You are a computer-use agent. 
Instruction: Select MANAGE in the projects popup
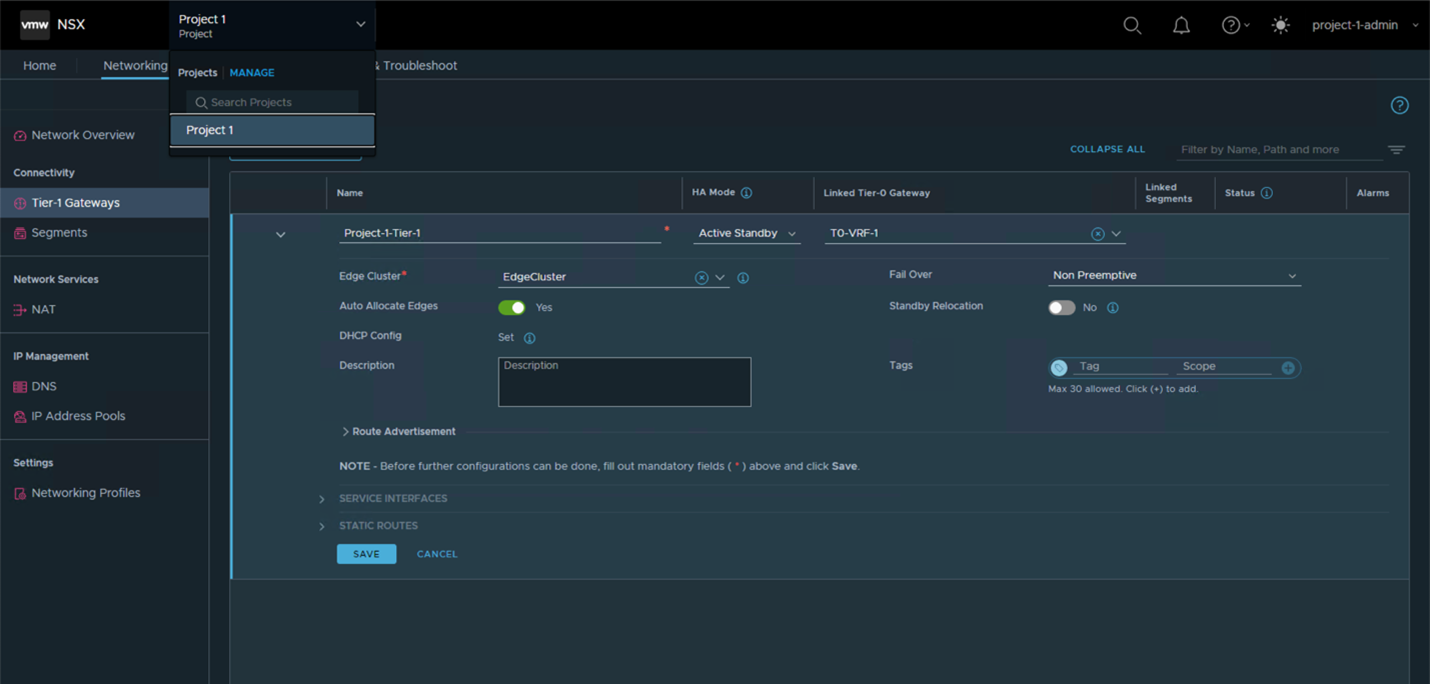(251, 72)
